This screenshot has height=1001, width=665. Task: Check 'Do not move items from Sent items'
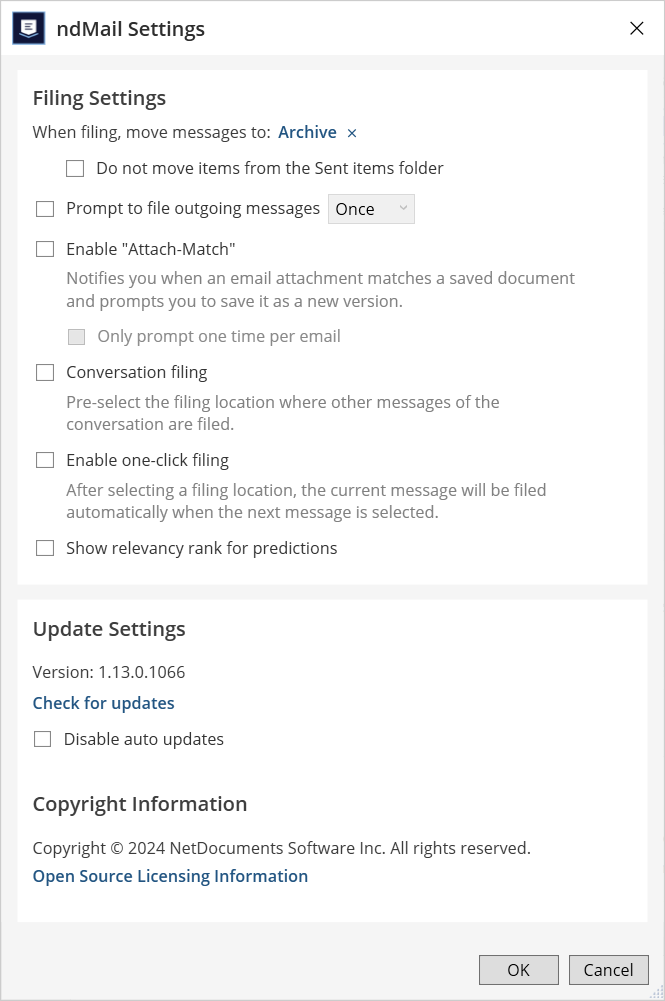(75, 169)
